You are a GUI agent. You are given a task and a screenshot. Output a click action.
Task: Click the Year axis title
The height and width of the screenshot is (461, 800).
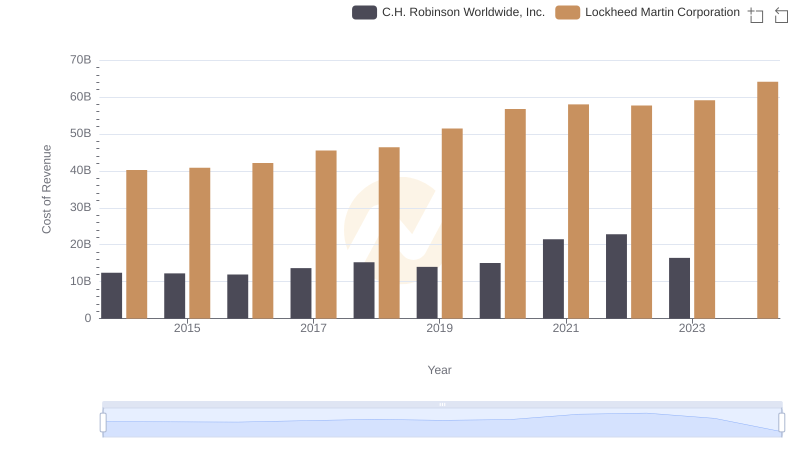pyautogui.click(x=439, y=370)
